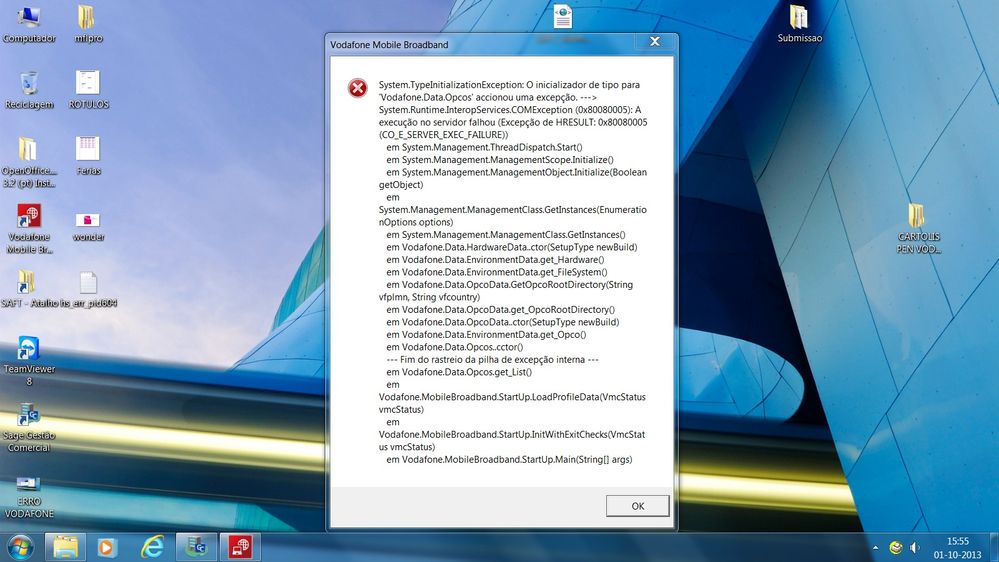Expand hidden system tray icons arrow
Image resolution: width=999 pixels, height=562 pixels.
click(877, 547)
